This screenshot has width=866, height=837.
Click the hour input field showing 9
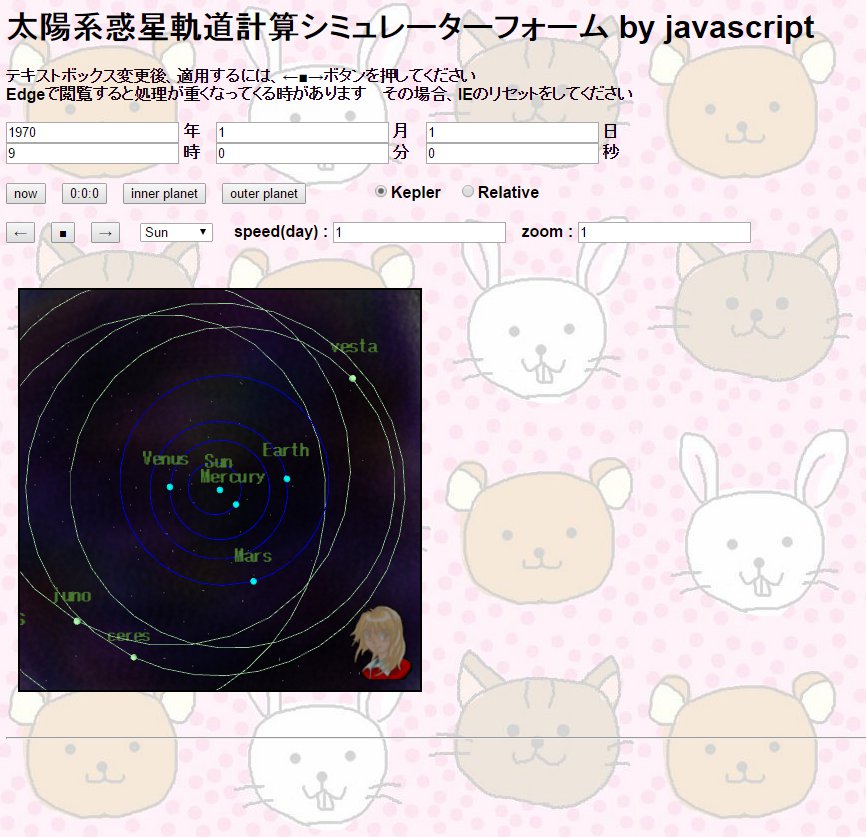click(92, 153)
